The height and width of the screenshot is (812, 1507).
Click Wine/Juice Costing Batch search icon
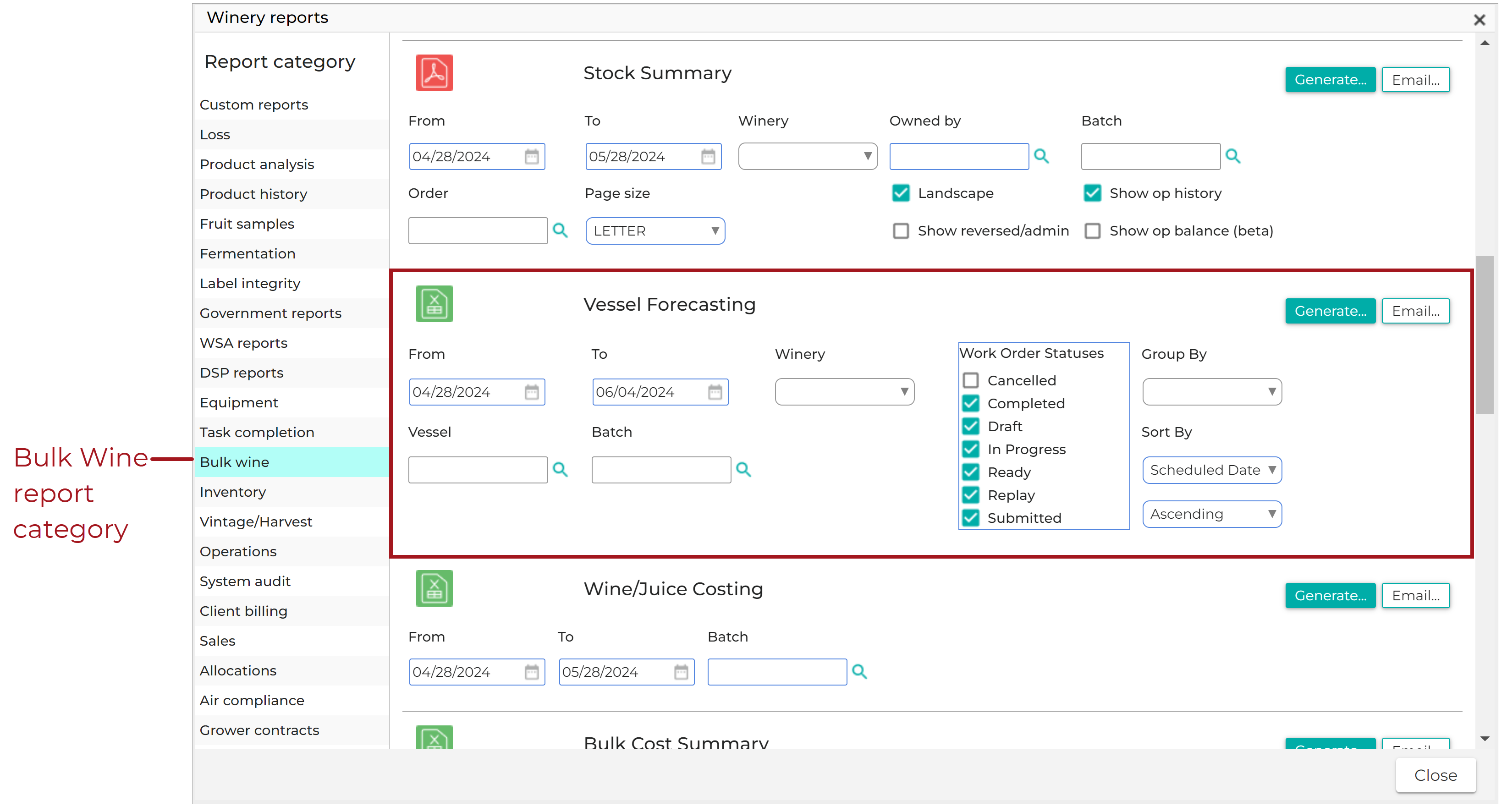859,672
